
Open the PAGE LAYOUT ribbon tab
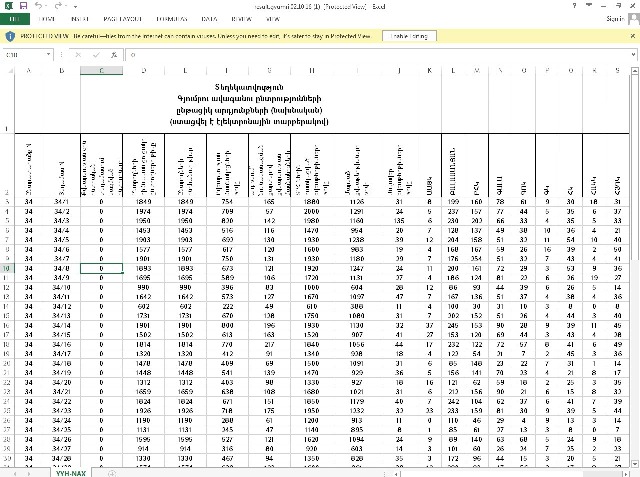coord(123,19)
